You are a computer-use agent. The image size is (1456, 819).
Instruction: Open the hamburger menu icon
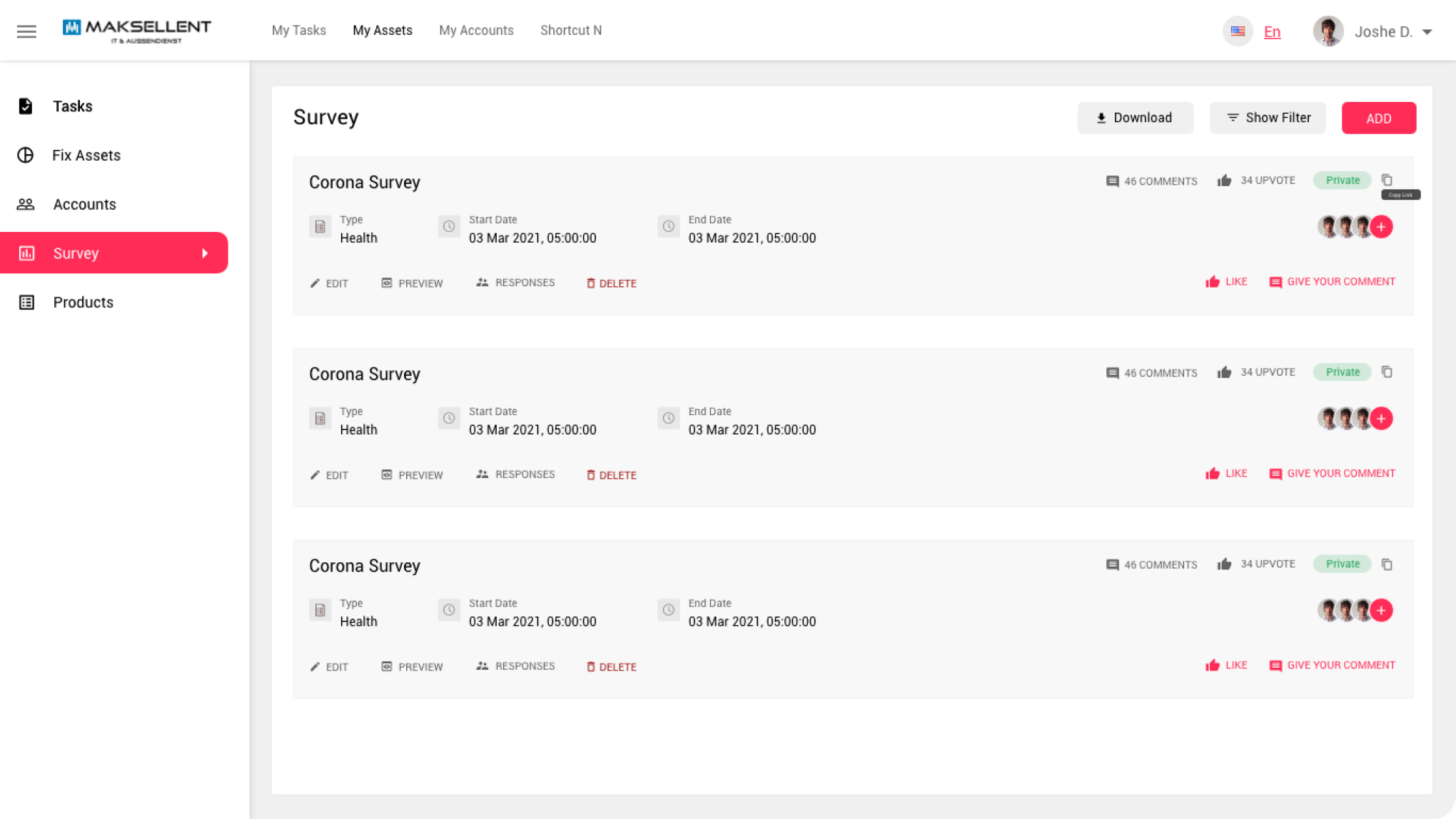[26, 31]
